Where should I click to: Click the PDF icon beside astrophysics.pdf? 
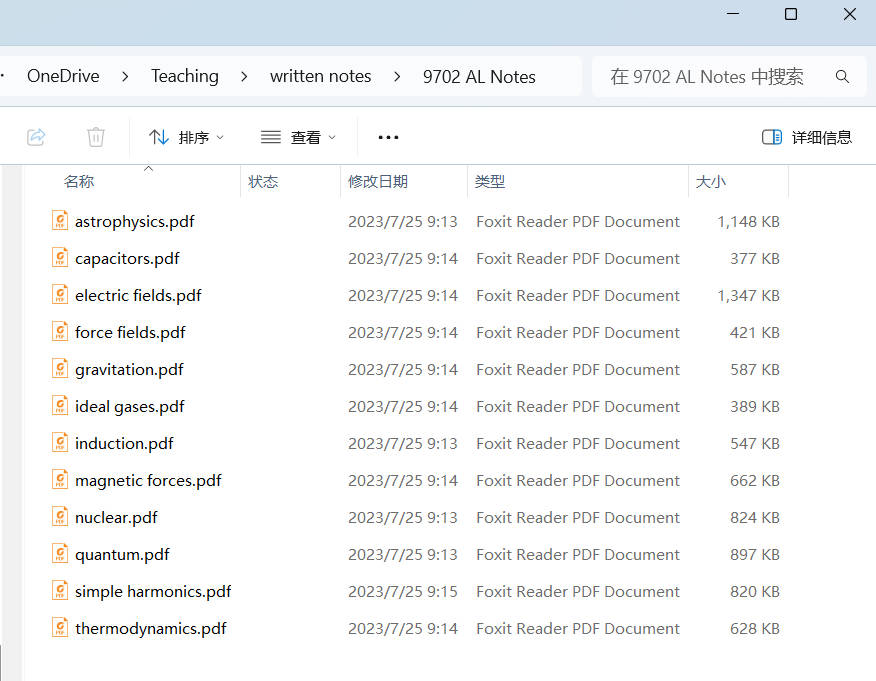pyautogui.click(x=60, y=221)
